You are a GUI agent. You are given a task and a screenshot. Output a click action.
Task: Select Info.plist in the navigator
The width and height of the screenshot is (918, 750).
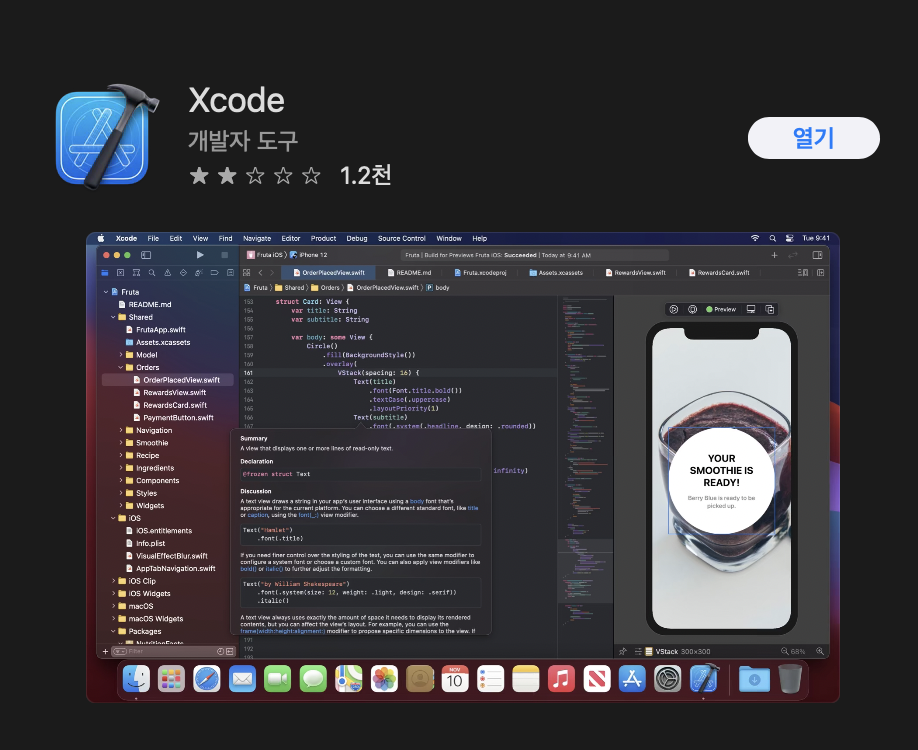point(145,543)
